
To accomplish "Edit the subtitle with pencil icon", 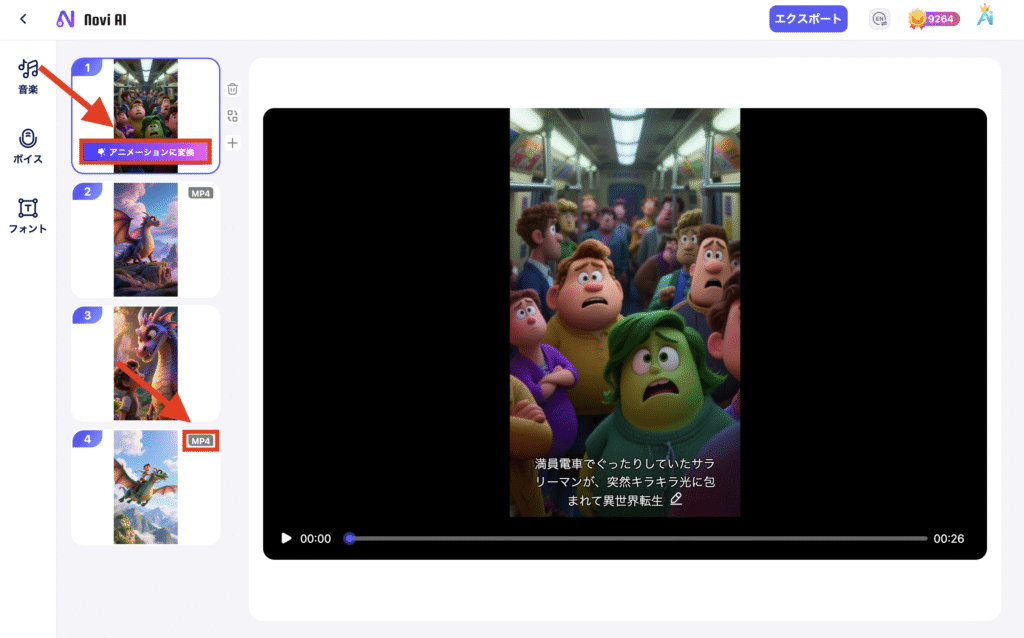I will click(x=677, y=498).
